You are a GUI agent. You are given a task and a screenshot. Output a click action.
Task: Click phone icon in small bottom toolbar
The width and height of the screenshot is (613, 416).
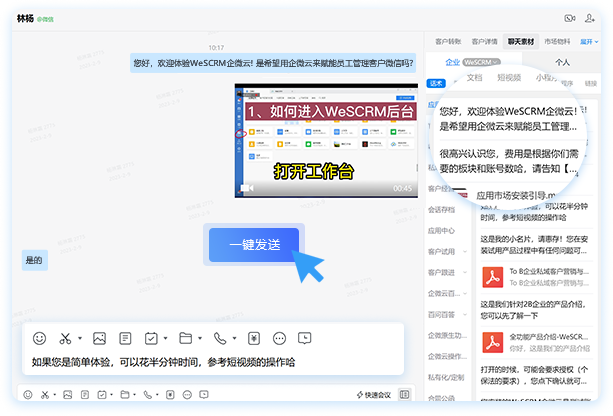pyautogui.click(x=147, y=395)
